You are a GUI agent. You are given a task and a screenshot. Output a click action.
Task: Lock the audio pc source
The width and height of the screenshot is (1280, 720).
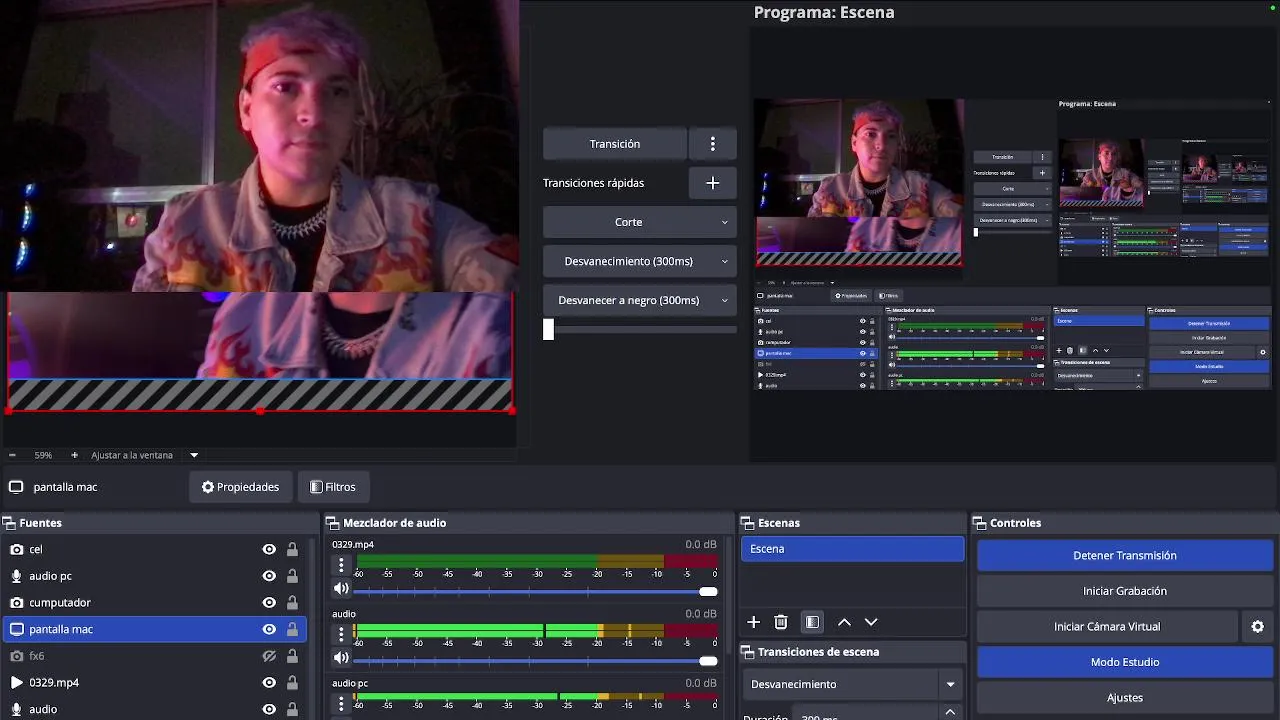[x=292, y=576]
